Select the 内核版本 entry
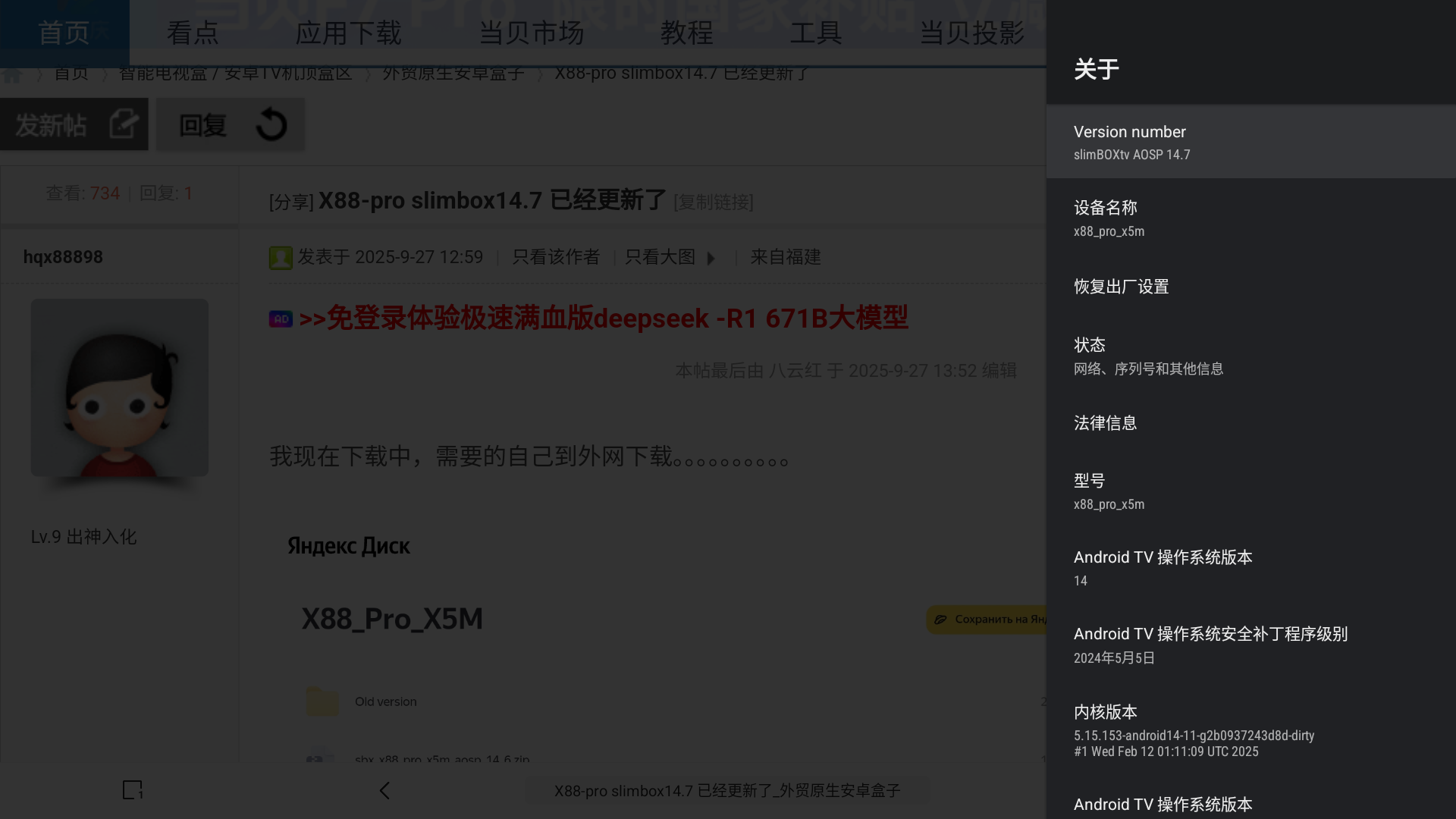1456x819 pixels. coord(1251,730)
